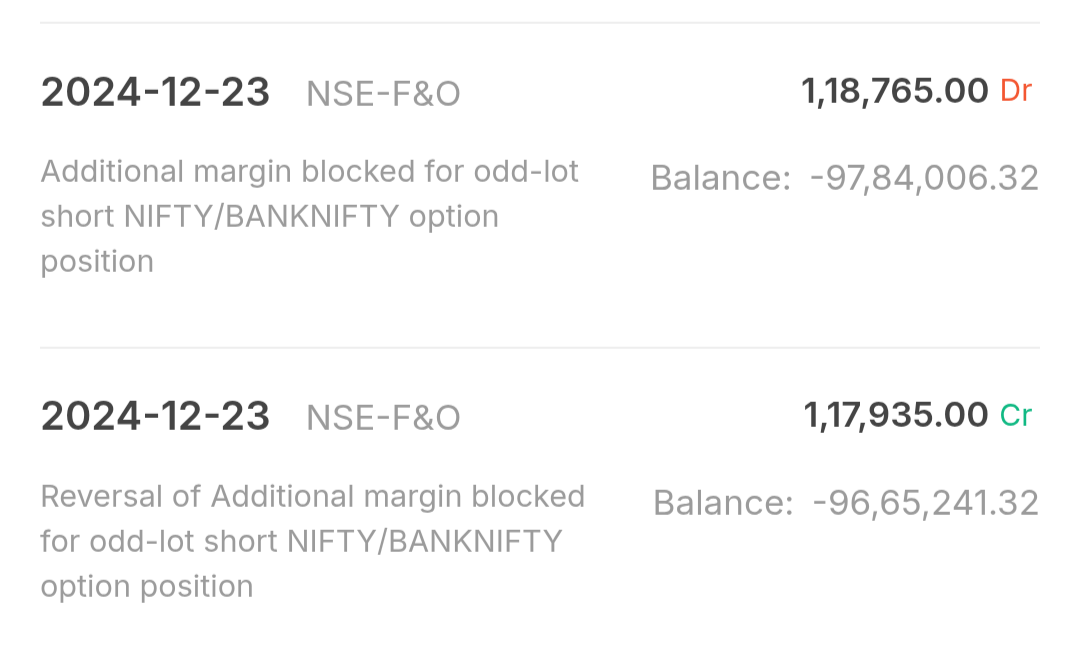Tap 'NIFTY/BANKNIFTY' text in the credit description
The width and height of the screenshot is (1080, 668).
424,541
